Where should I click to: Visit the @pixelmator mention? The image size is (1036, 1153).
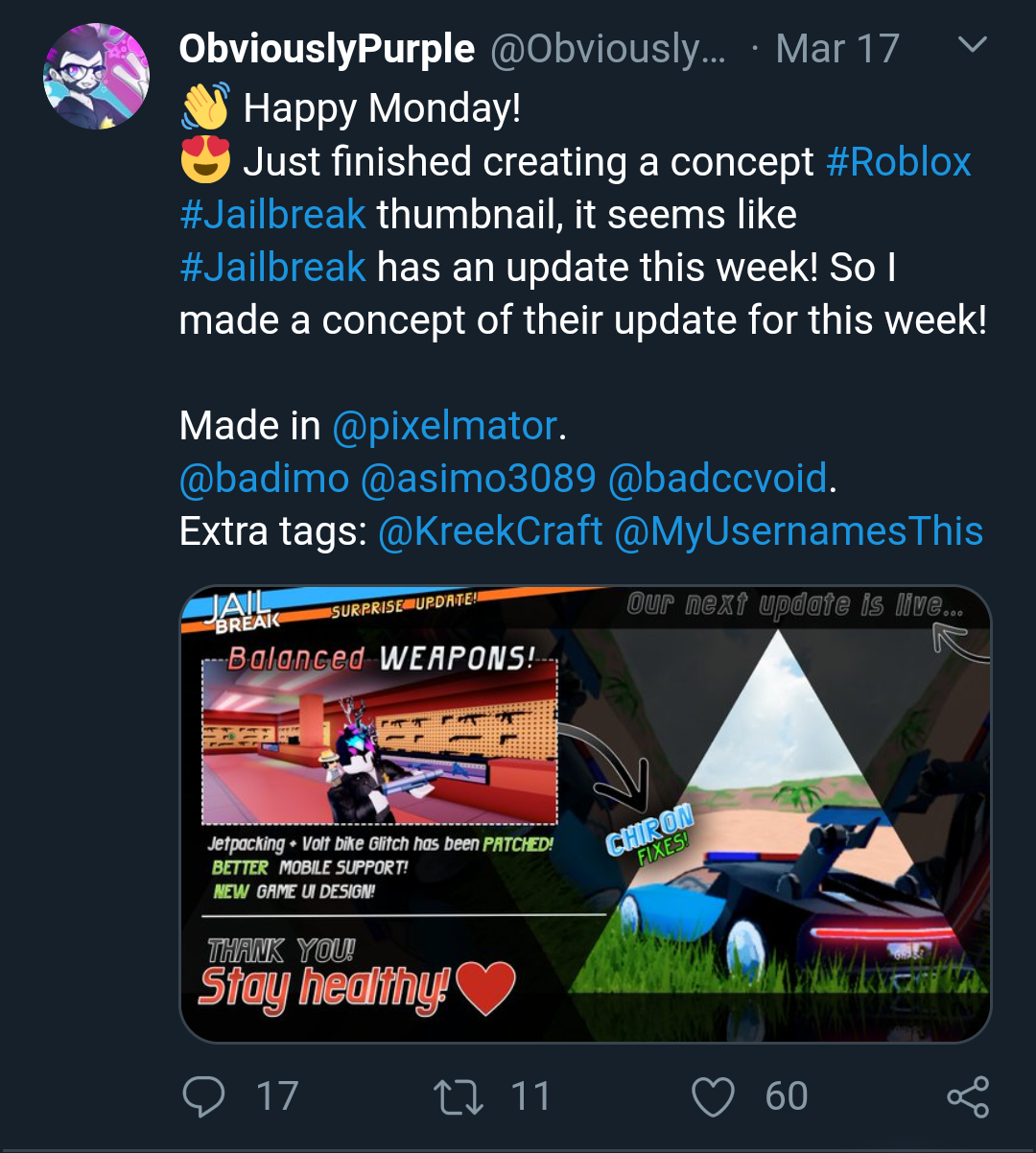click(x=444, y=426)
